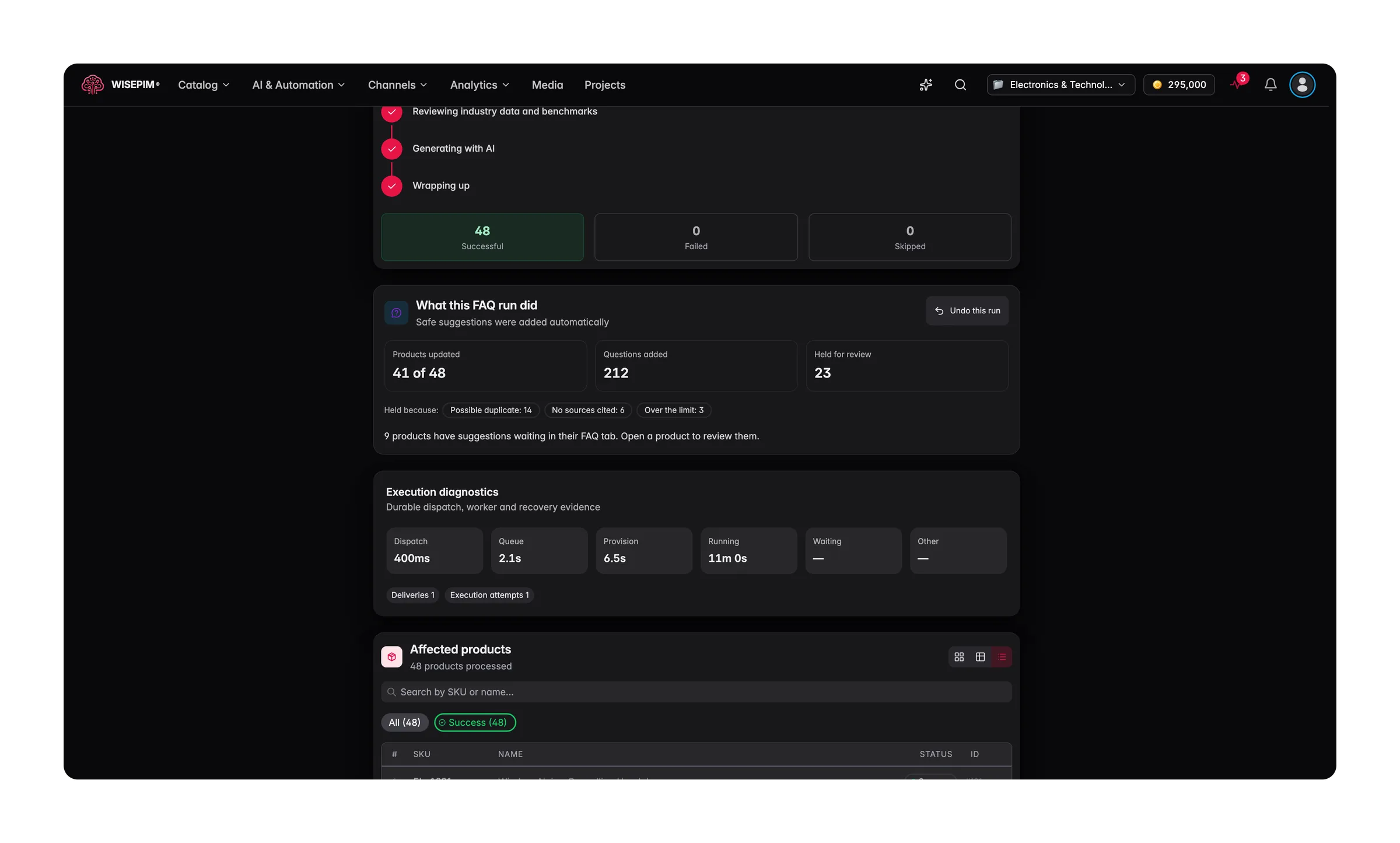Expand the AI & Automation menu

click(299, 85)
